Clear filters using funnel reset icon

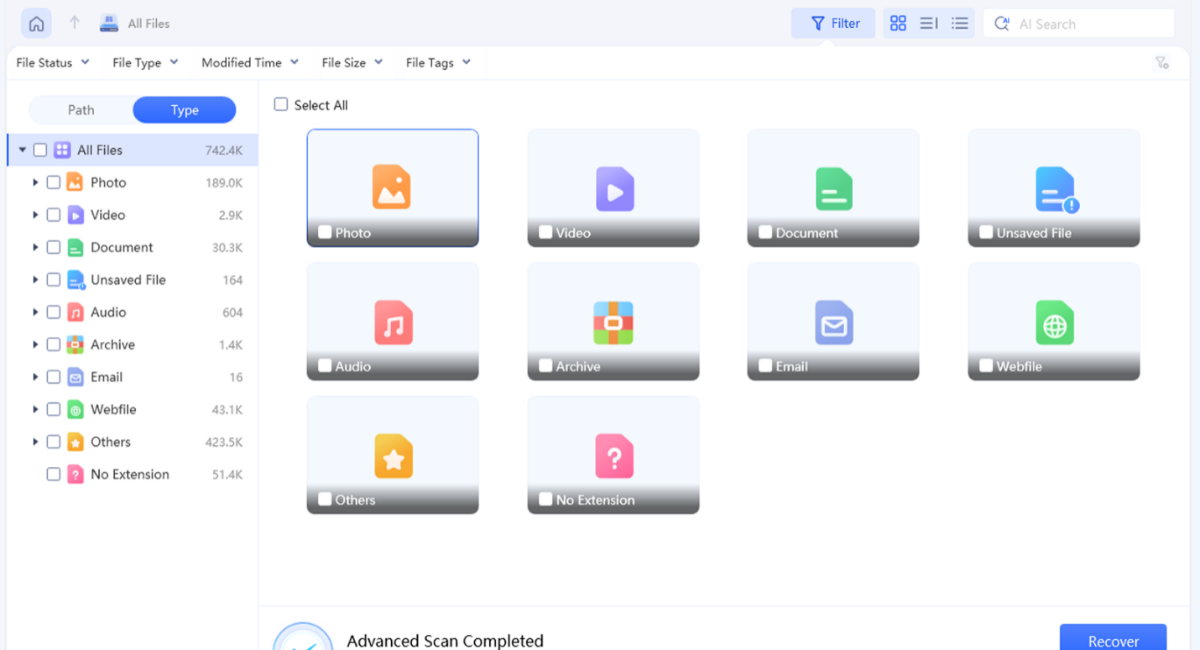coord(1162,63)
